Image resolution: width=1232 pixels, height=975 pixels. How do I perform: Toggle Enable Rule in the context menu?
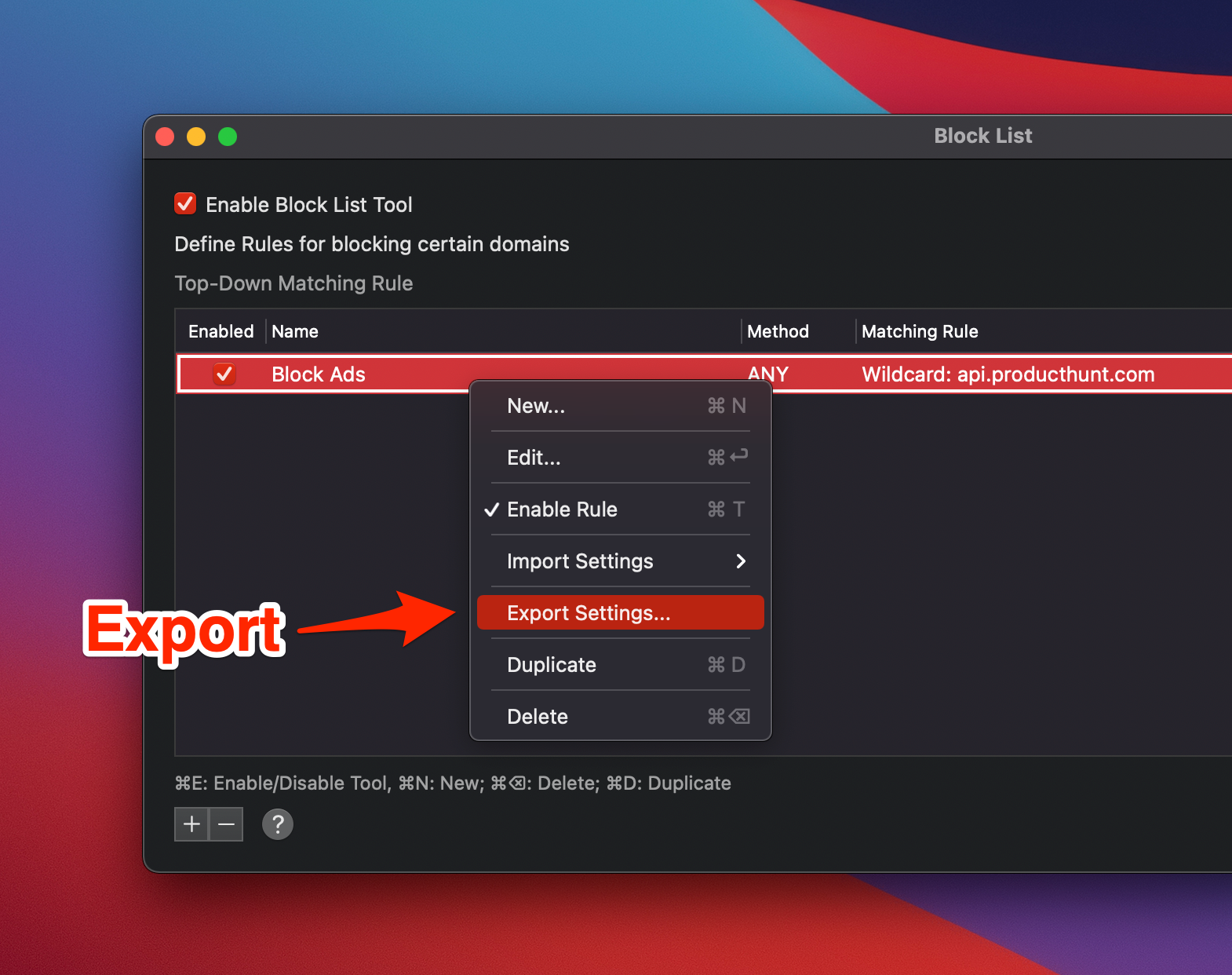pos(620,509)
